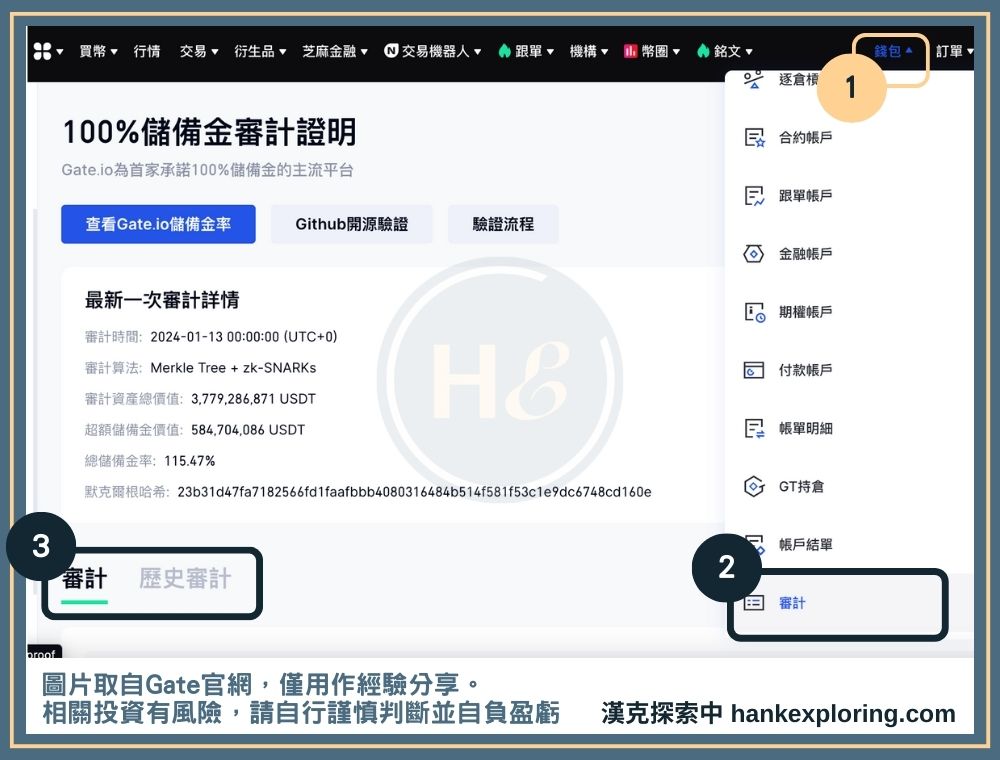Open the 行情 market page
This screenshot has width=1000, height=760.
[147, 51]
